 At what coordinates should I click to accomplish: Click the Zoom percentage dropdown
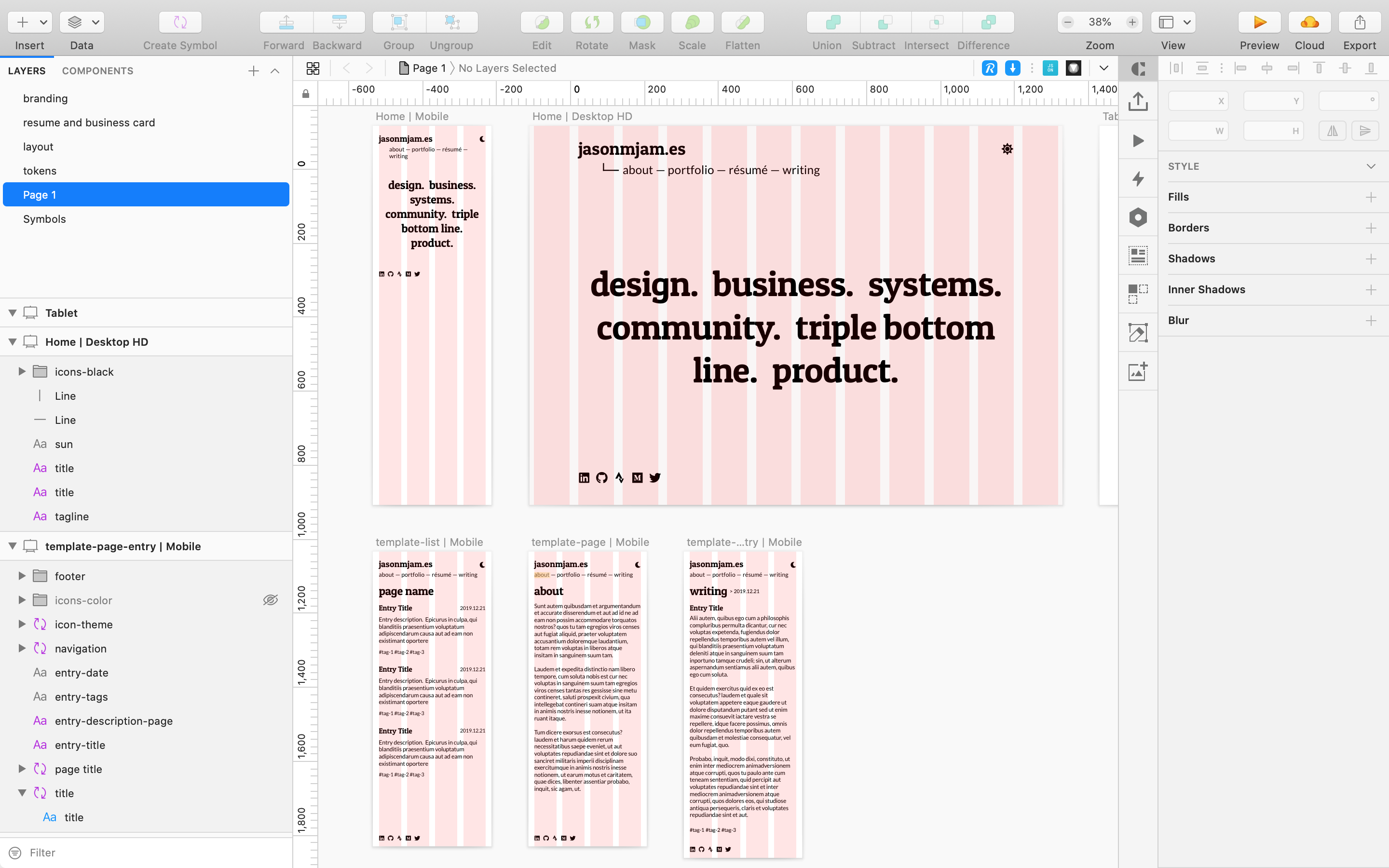(1100, 22)
